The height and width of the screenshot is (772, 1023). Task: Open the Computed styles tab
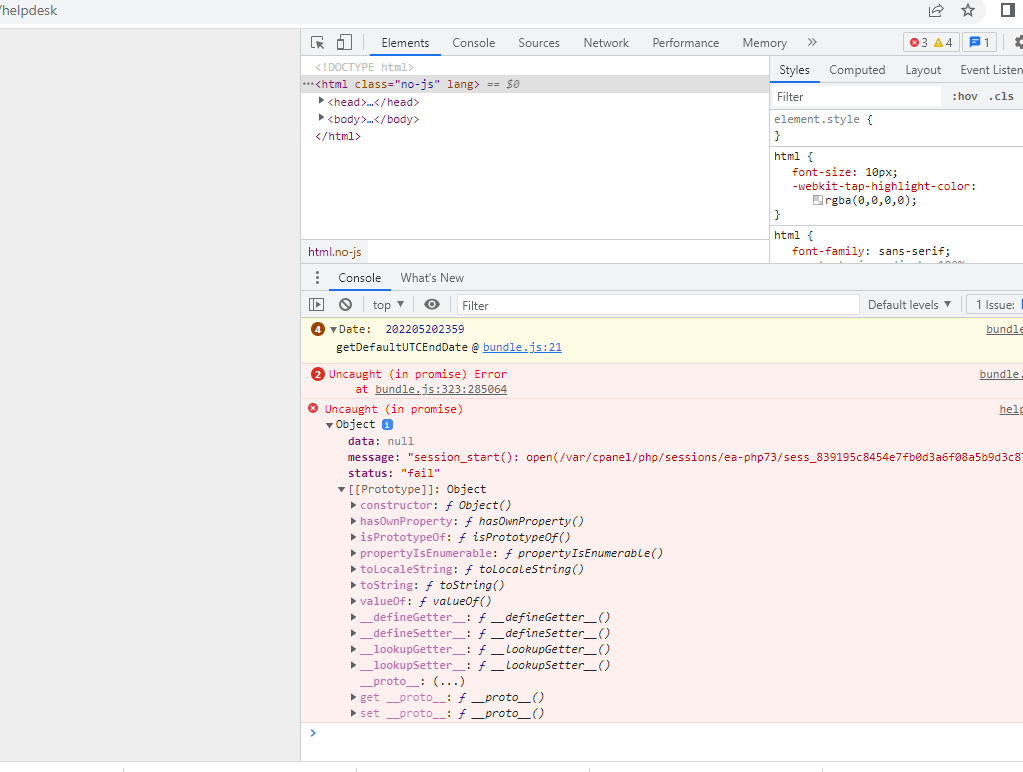(x=857, y=70)
